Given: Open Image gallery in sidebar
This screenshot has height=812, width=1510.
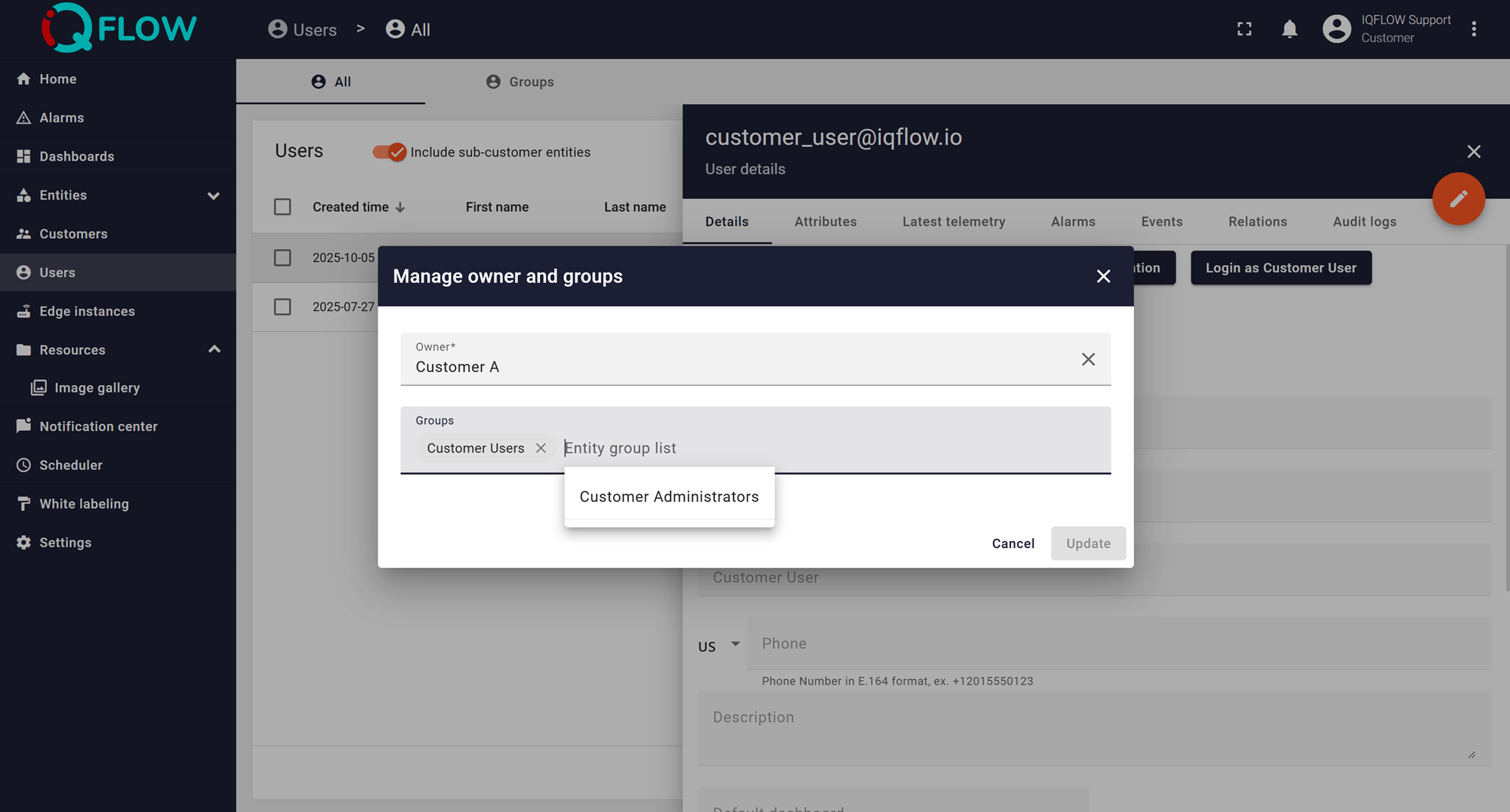Looking at the screenshot, I should tap(97, 388).
